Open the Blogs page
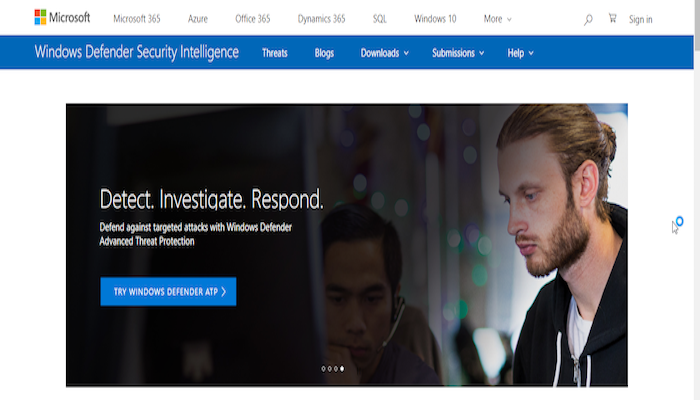The height and width of the screenshot is (400, 700). click(x=324, y=53)
